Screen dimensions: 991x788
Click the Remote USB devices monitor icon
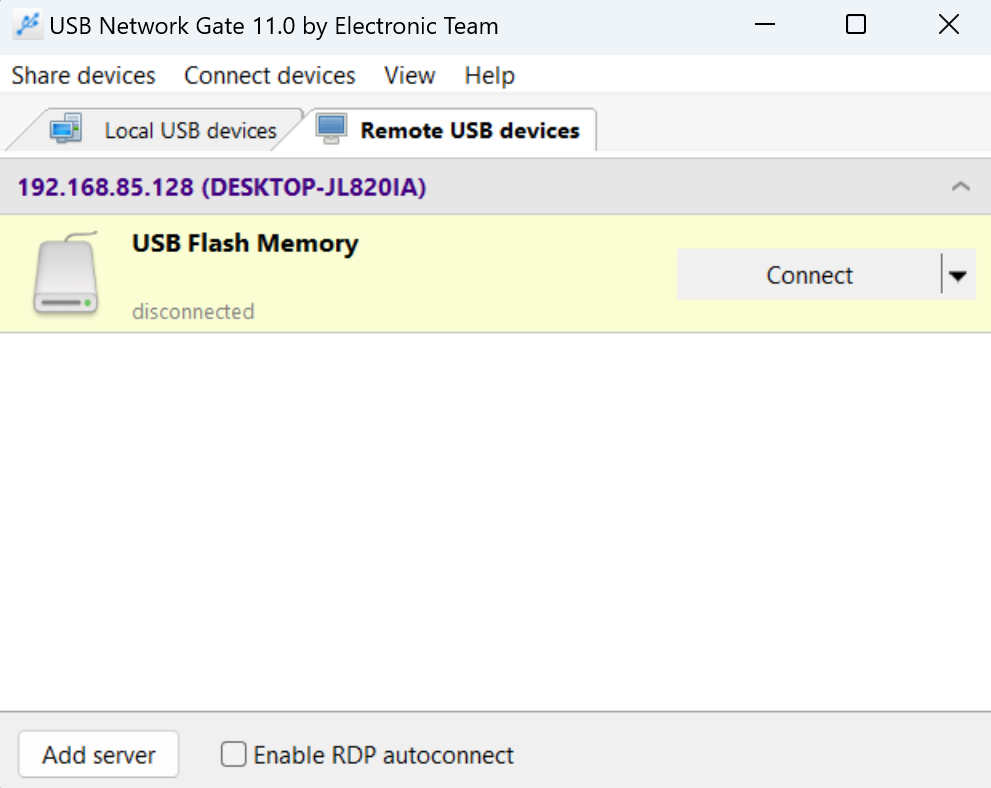(x=331, y=129)
